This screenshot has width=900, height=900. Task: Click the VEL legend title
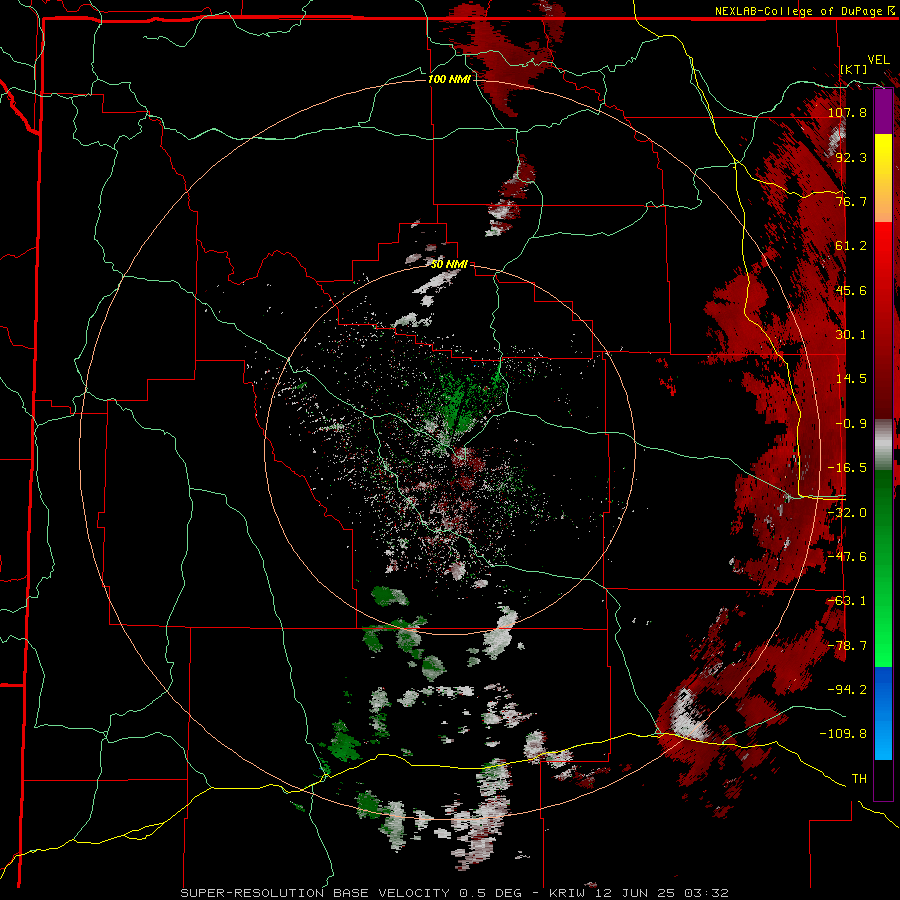(878, 60)
